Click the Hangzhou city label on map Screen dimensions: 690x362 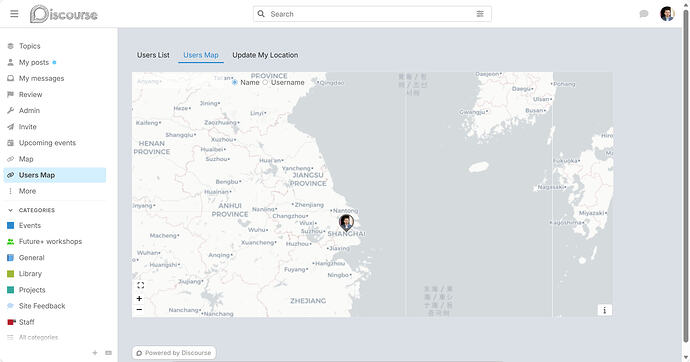[330, 263]
